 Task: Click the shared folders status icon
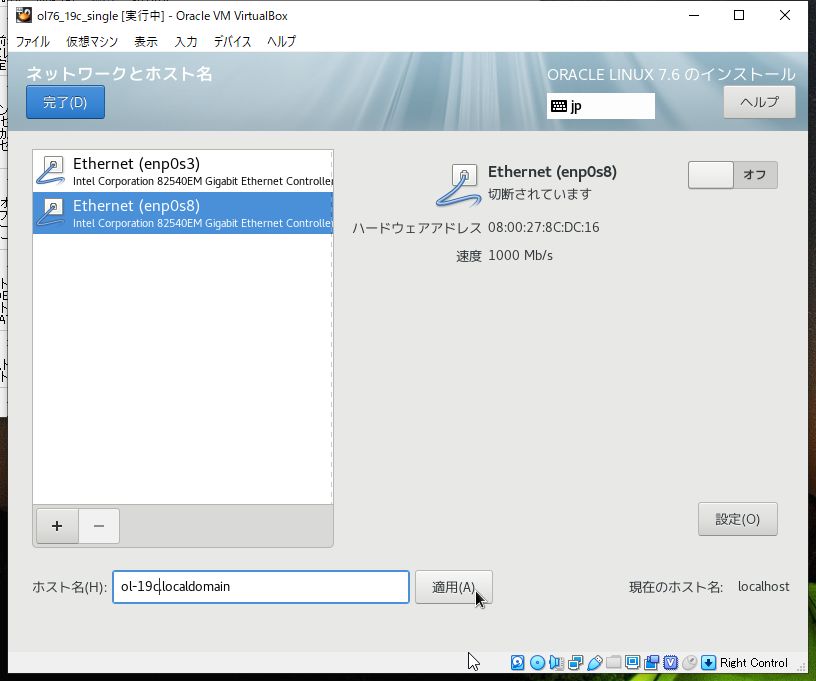[612, 662]
